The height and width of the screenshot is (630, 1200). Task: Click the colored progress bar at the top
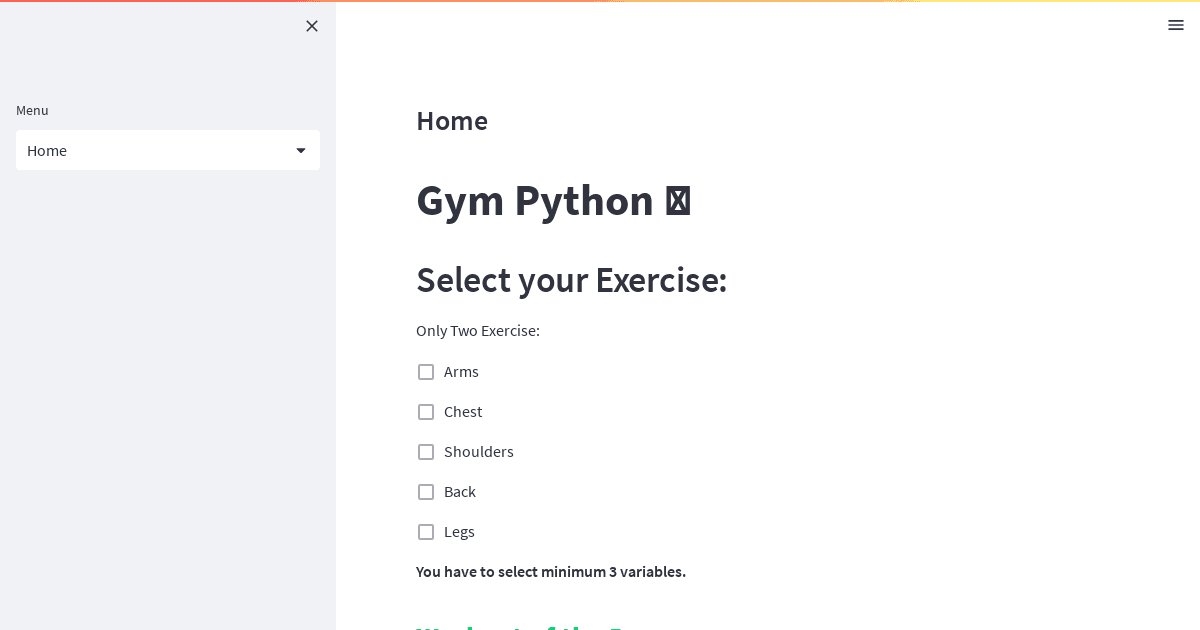pos(600,2)
